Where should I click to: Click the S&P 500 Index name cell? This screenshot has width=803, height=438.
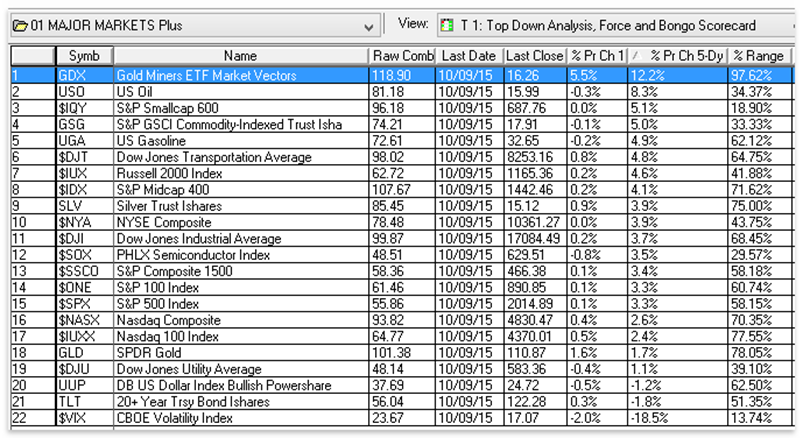241,304
